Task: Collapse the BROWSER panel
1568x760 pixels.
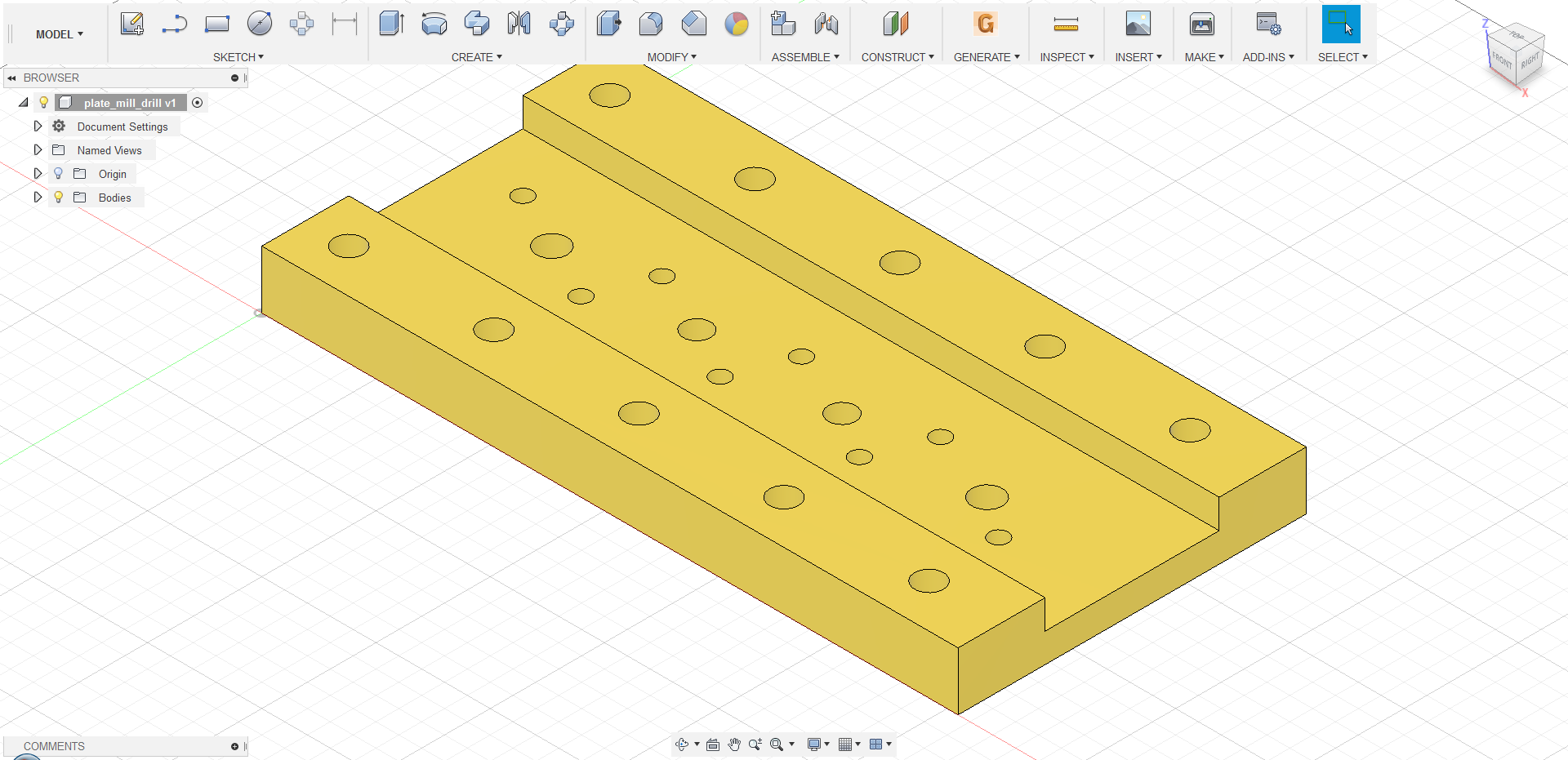Action: point(11,78)
